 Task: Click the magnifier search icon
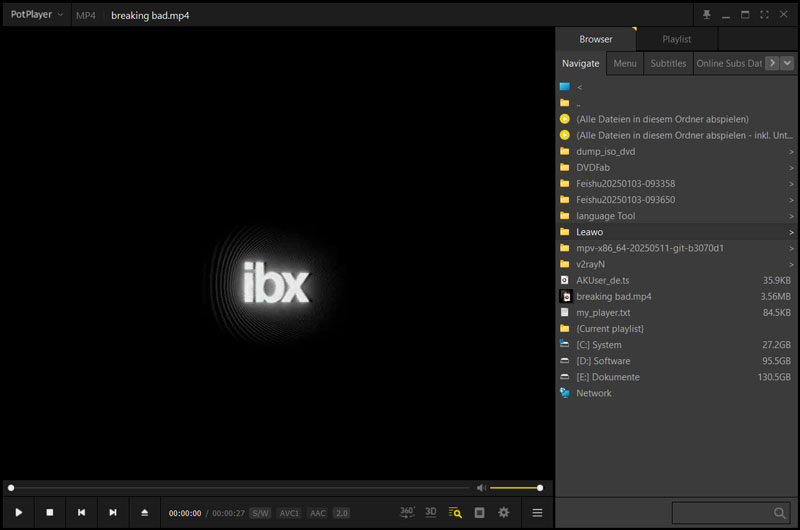coord(780,513)
